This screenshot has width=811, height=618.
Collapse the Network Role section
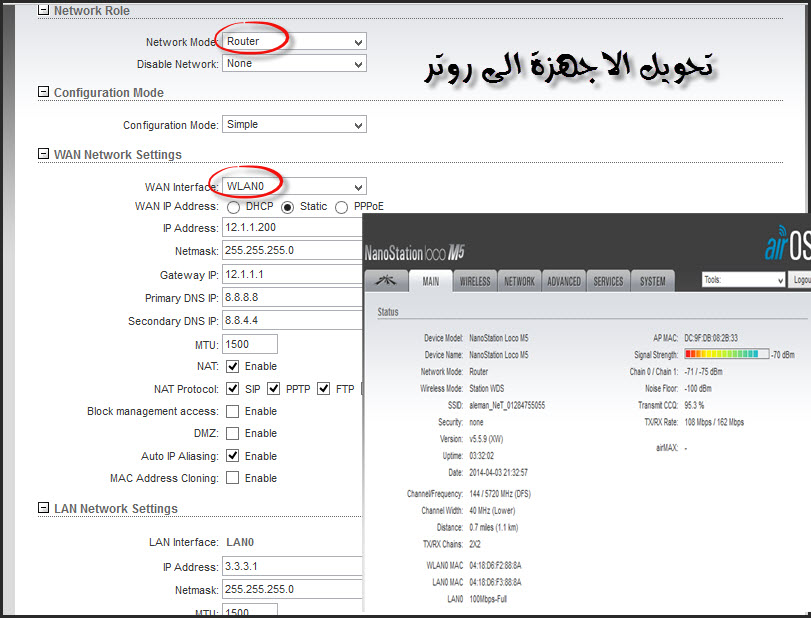(43, 10)
